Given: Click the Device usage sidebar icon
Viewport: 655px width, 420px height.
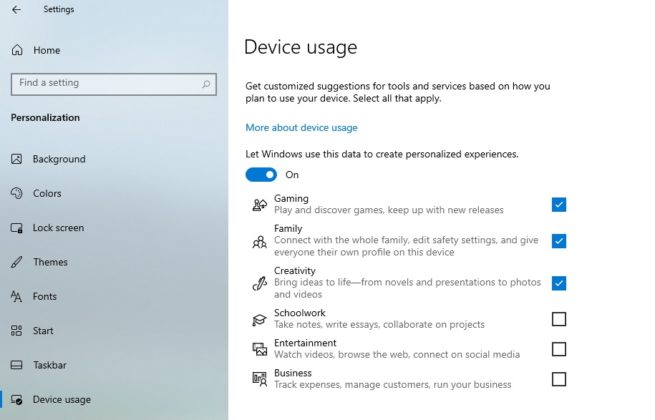Looking at the screenshot, I should coord(17,400).
